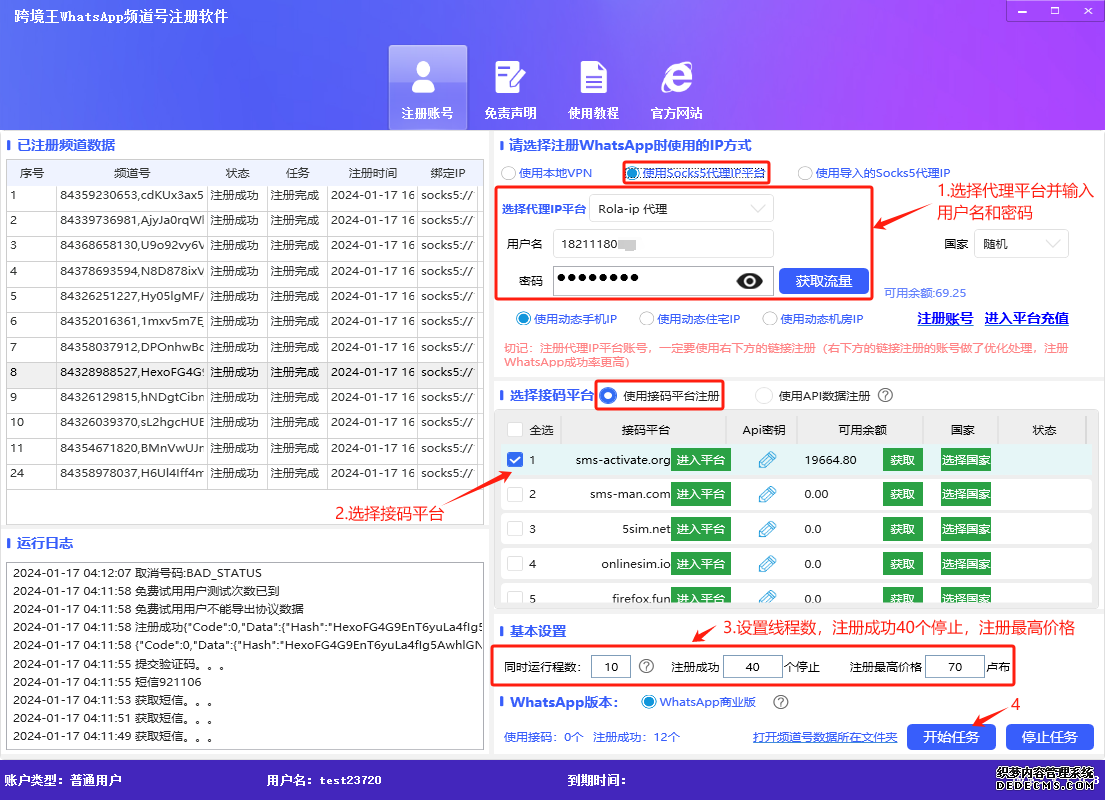Uncheck the sms-activate.org platform checkbox

[x=514, y=458]
